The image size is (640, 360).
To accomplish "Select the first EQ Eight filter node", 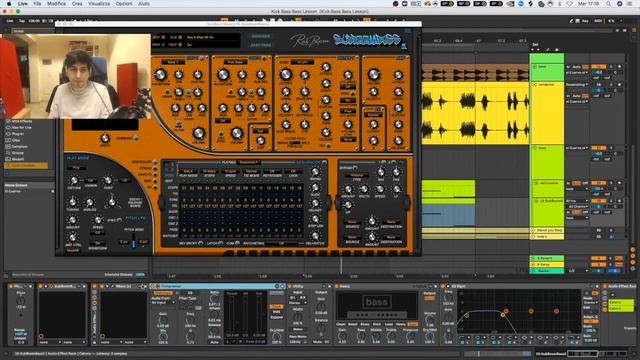I will [467, 316].
